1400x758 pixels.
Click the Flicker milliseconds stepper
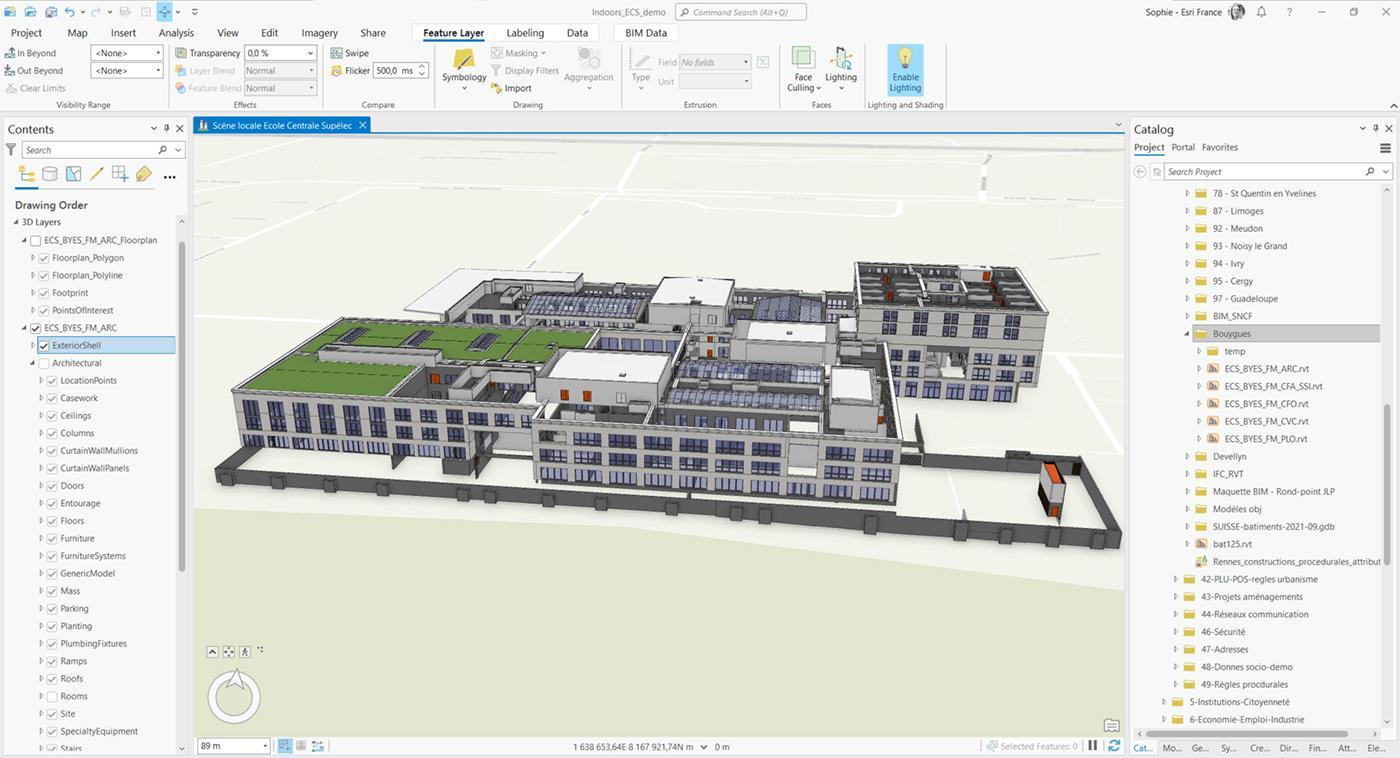pyautogui.click(x=423, y=71)
